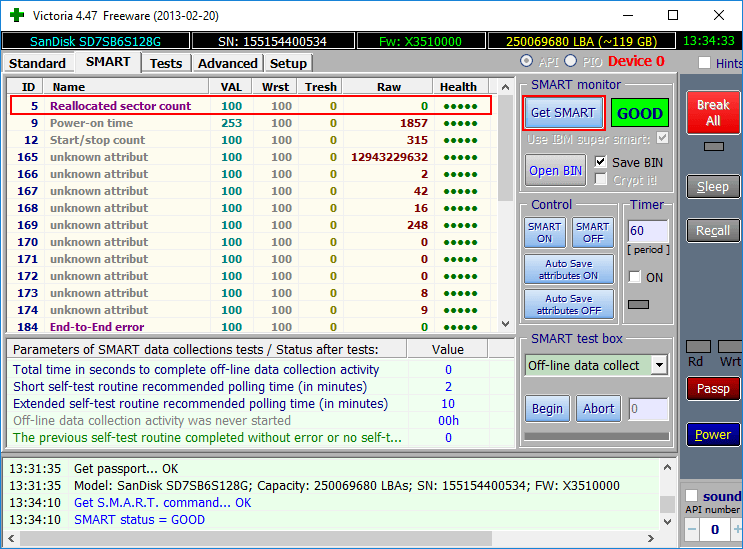Click log horizontal scroll left arrow
Viewport: 743px width, 549px height.
[11, 539]
